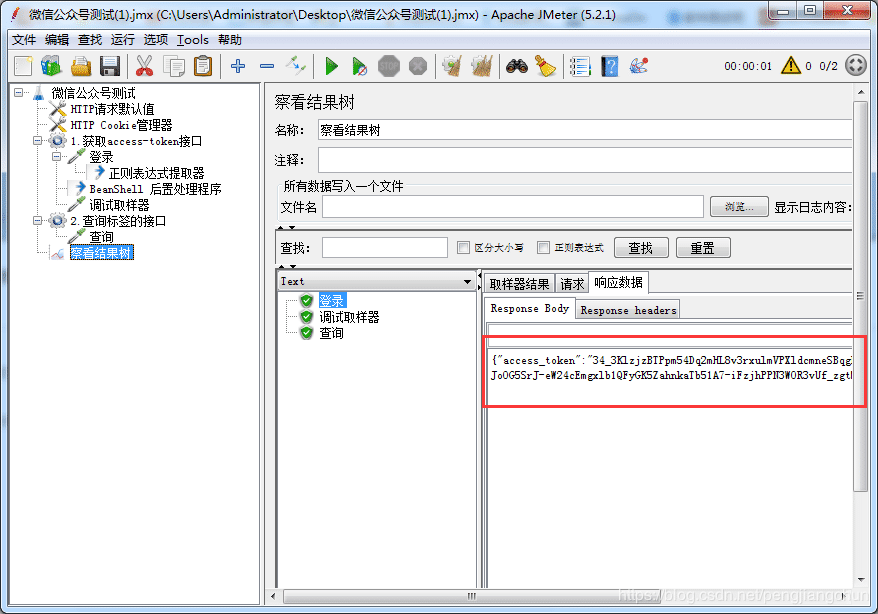Click the Paste clipboard icon

(203, 66)
